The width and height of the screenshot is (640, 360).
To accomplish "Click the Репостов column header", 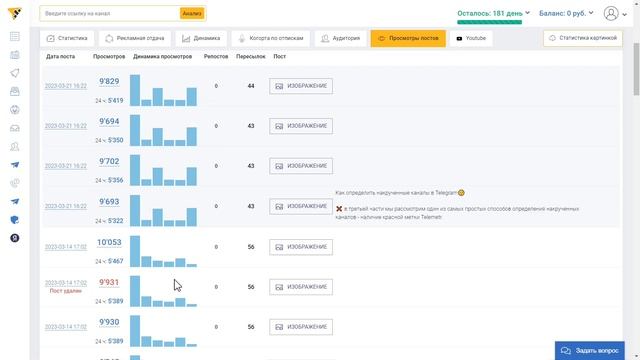I will 216,57.
